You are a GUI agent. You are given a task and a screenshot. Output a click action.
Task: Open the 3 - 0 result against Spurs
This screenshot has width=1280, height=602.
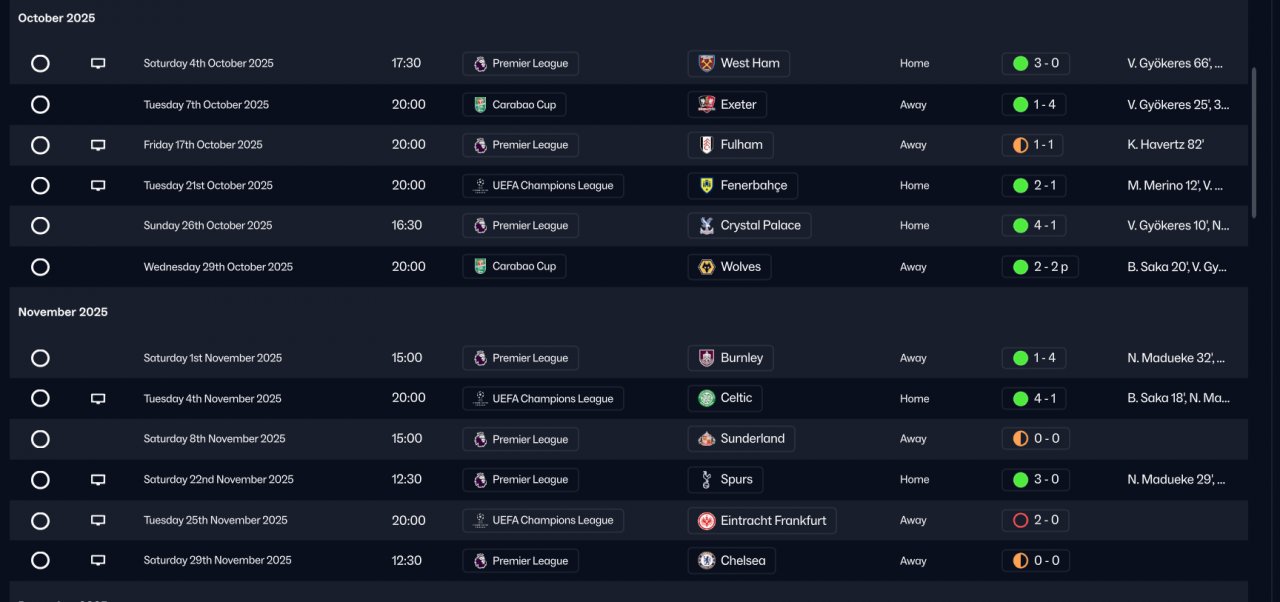(1036, 480)
